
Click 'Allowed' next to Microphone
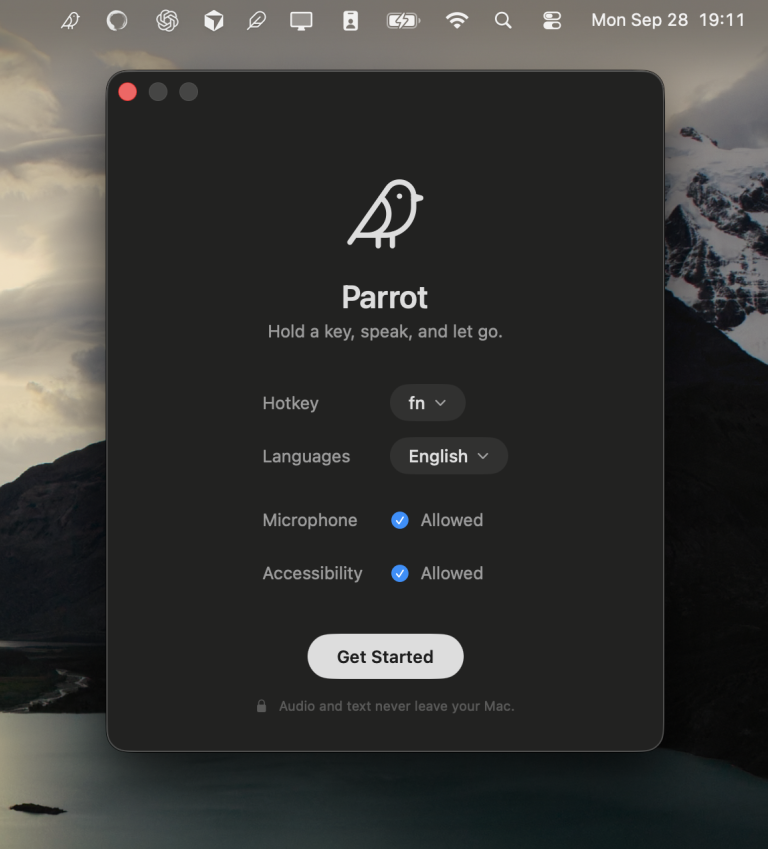452,520
